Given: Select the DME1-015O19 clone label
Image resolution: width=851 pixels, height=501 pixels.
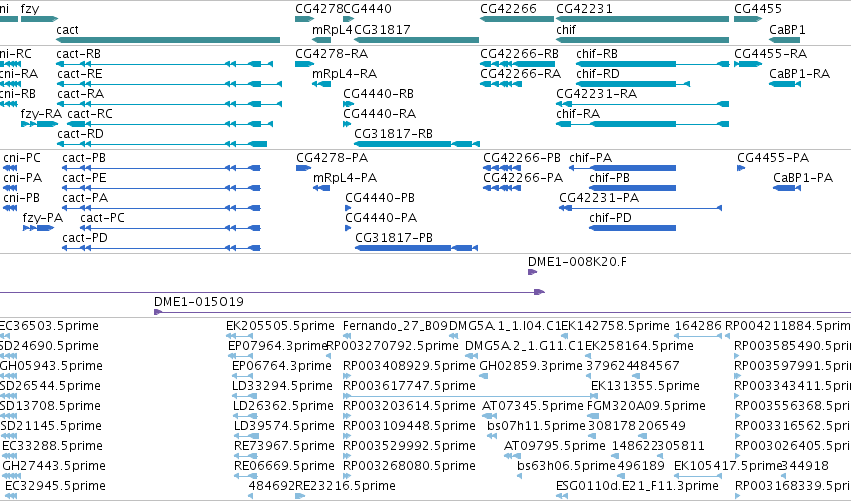Looking at the screenshot, I should click(x=199, y=302).
